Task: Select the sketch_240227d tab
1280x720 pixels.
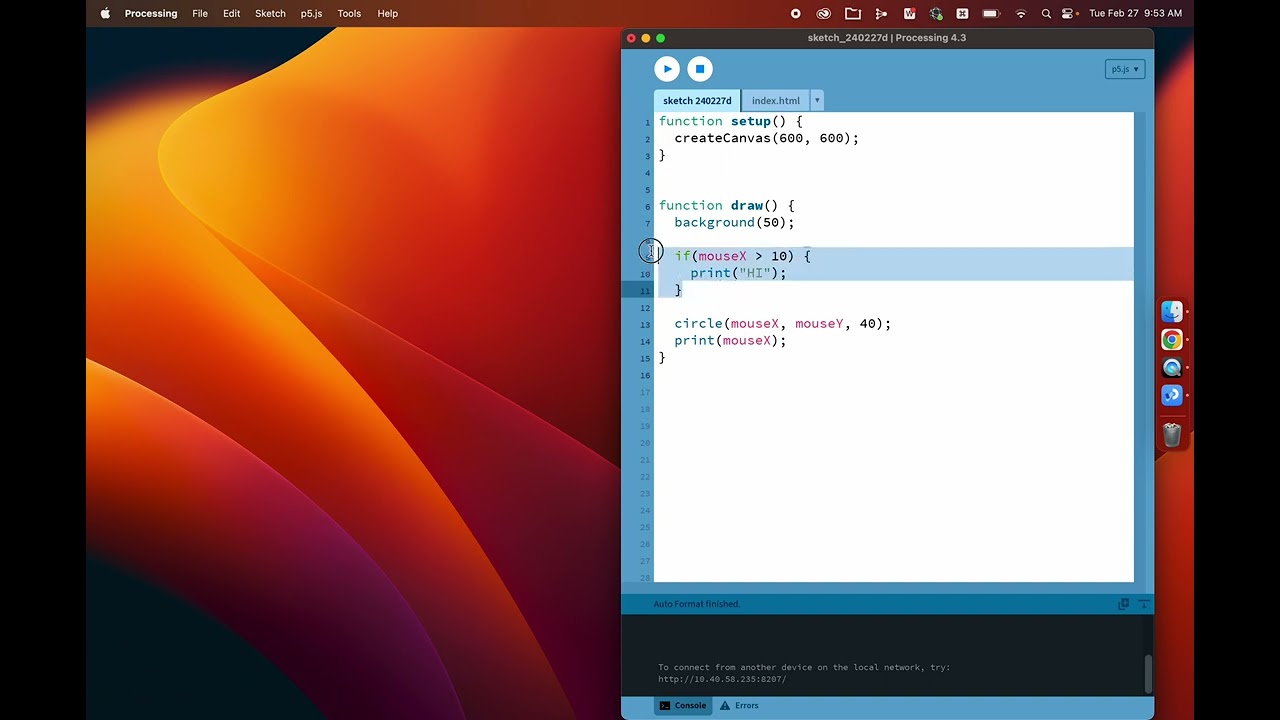Action: click(x=697, y=100)
